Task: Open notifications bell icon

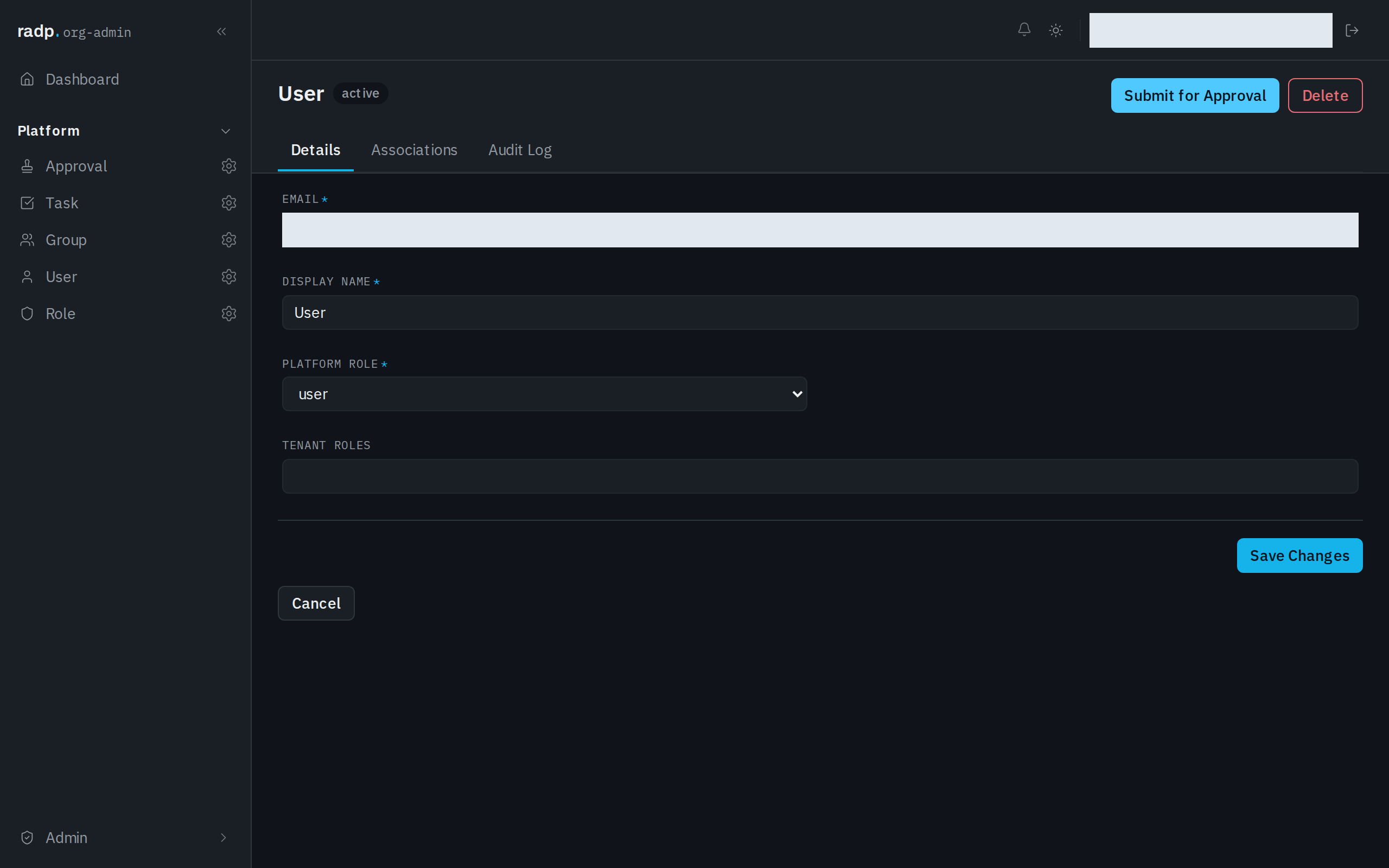Action: click(1024, 30)
